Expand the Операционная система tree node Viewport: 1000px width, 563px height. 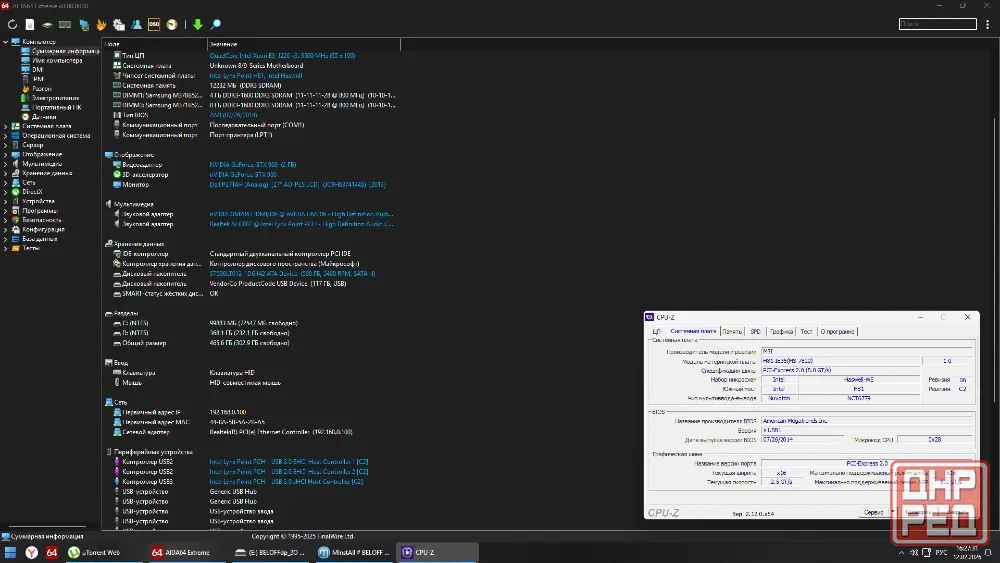[6, 136]
